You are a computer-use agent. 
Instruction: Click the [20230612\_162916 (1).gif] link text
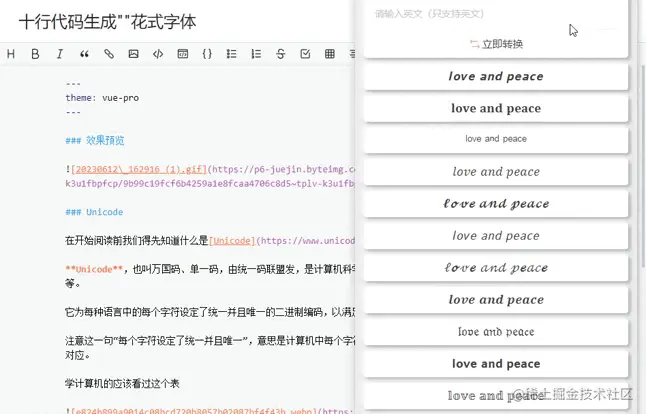pos(139,169)
